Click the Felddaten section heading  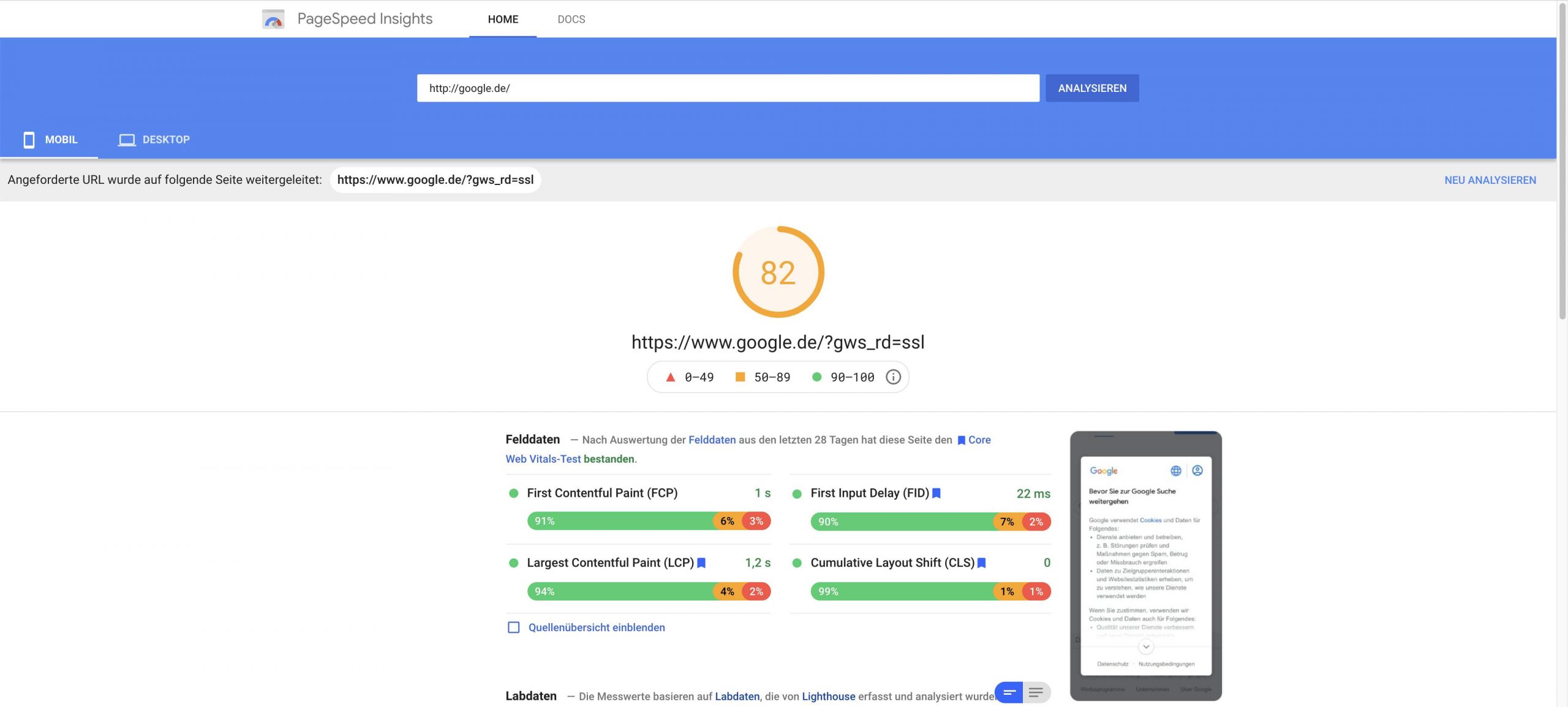pos(532,439)
